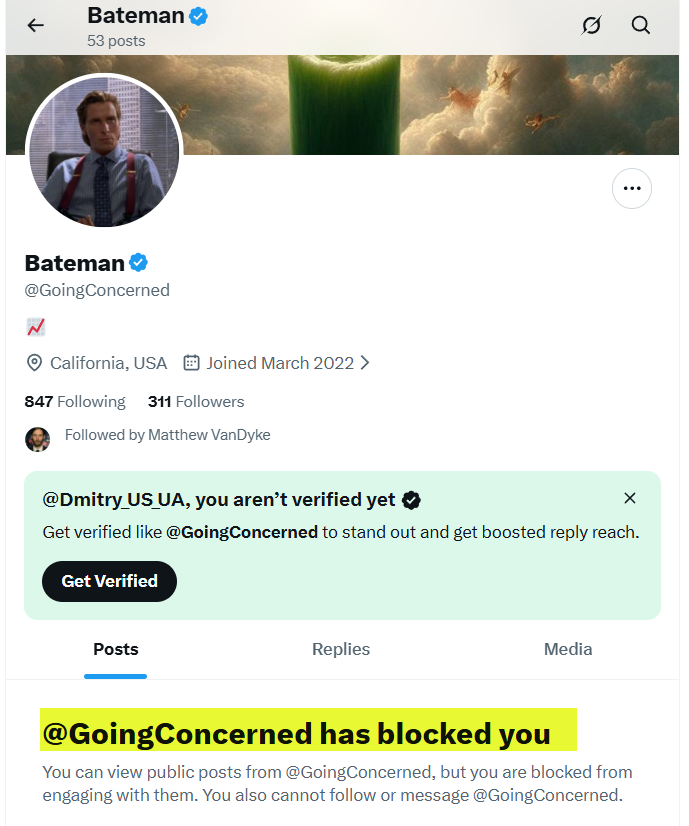Click the California location pin icon
This screenshot has height=826, width=689.
point(34,363)
